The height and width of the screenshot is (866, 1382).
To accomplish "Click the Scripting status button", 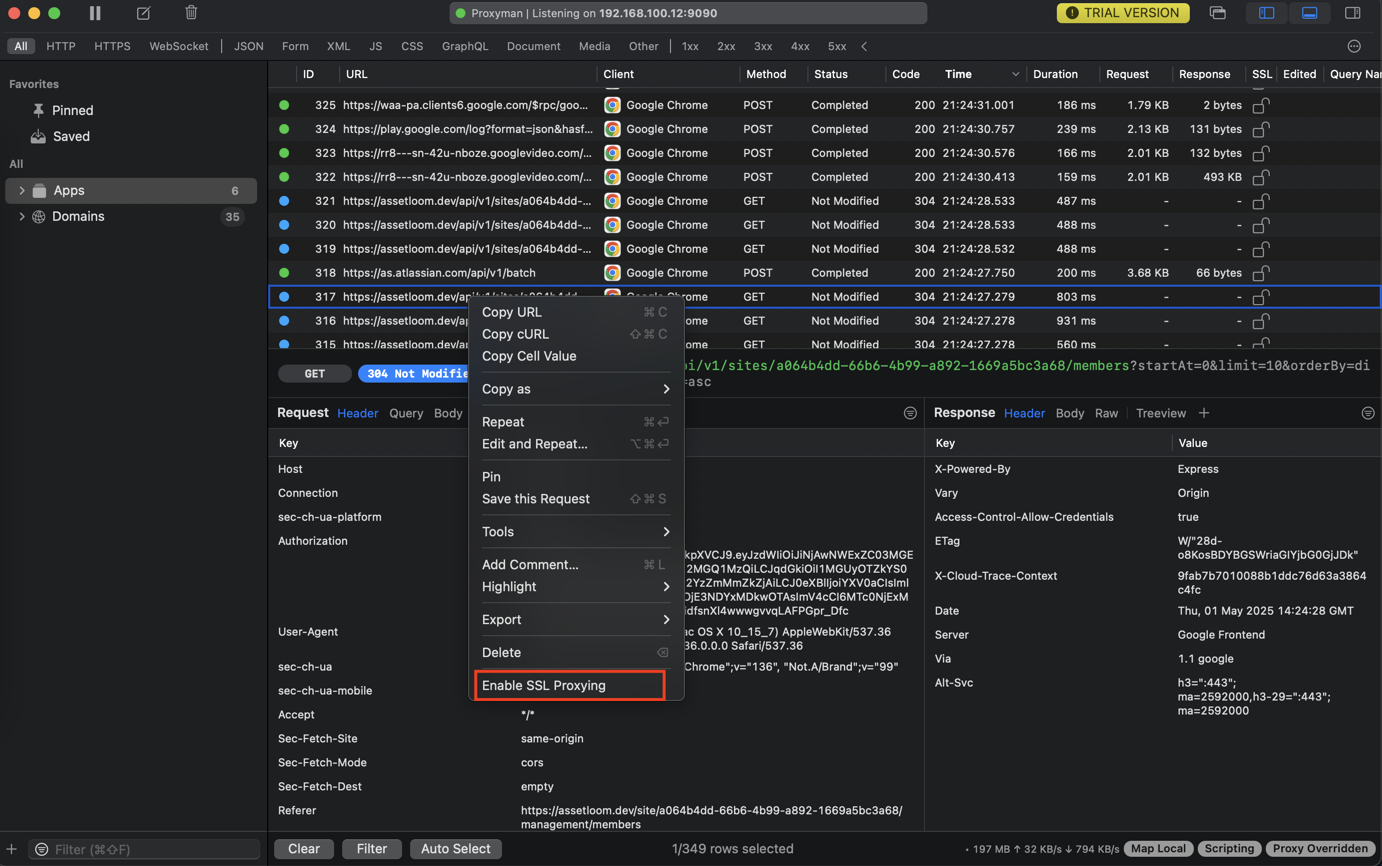I will click(1229, 849).
